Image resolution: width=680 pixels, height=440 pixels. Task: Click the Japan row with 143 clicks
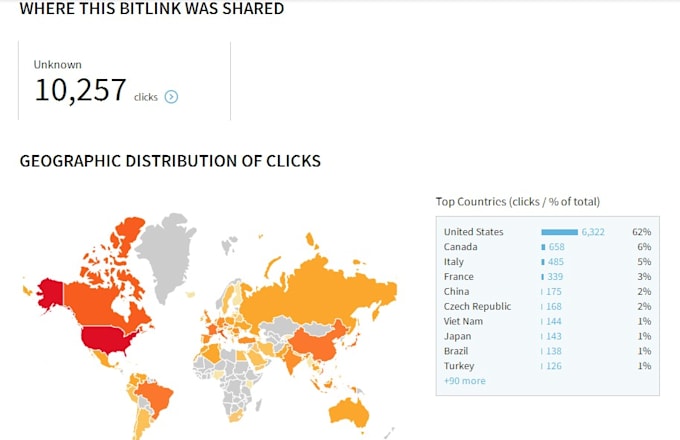coord(459,336)
